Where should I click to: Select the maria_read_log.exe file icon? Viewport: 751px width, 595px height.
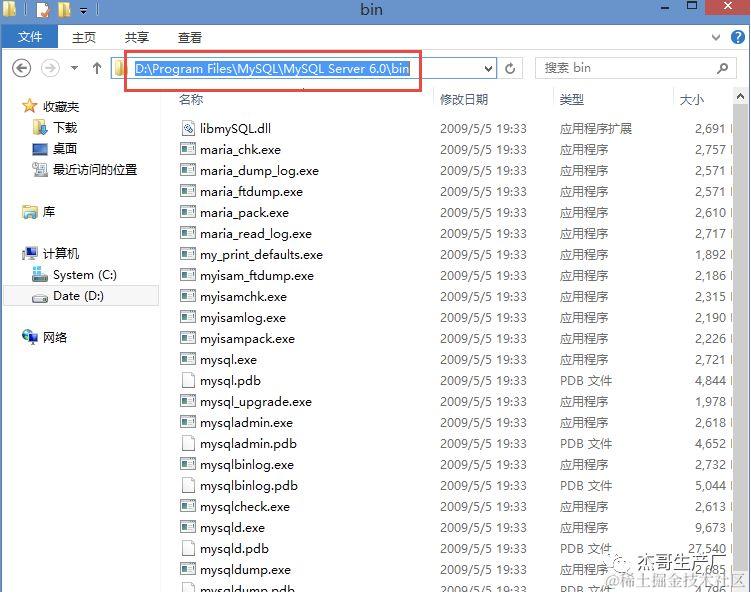pyautogui.click(x=188, y=233)
